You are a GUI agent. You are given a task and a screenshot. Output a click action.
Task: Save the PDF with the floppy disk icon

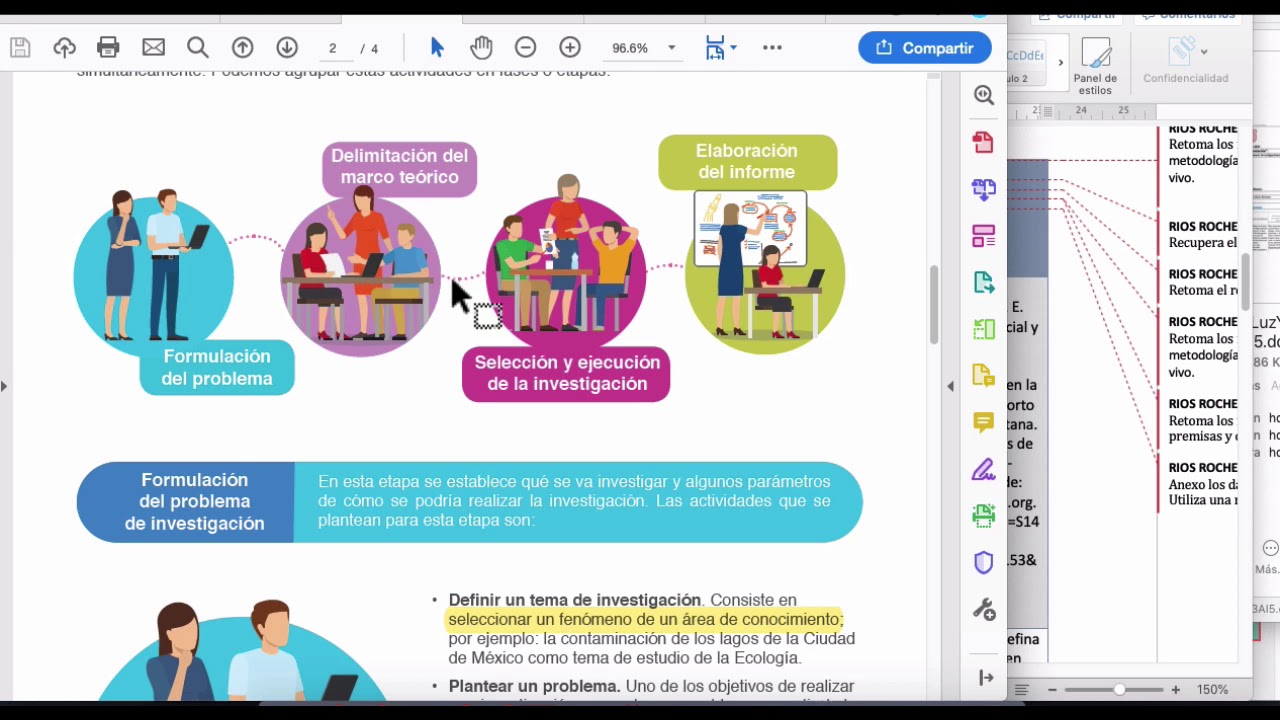[x=20, y=47]
